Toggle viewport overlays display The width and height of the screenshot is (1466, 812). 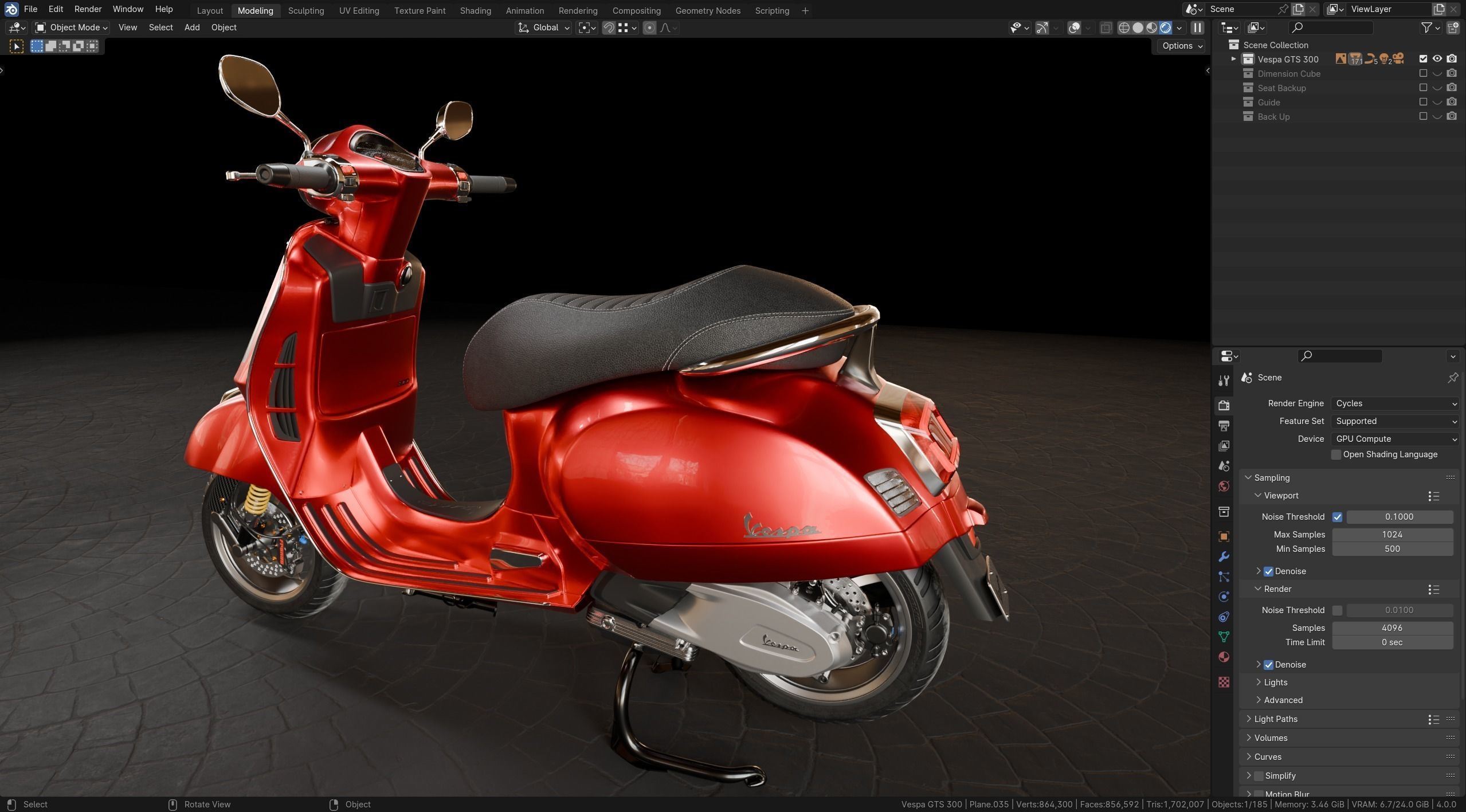click(1075, 28)
